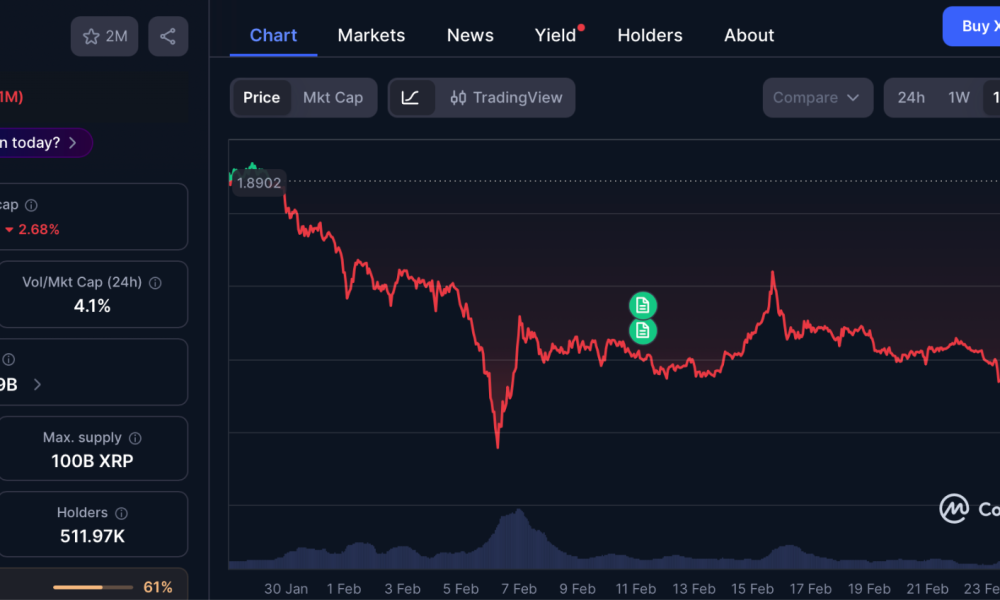Click the blue Buy button
The width and height of the screenshot is (1000, 600).
point(974,27)
